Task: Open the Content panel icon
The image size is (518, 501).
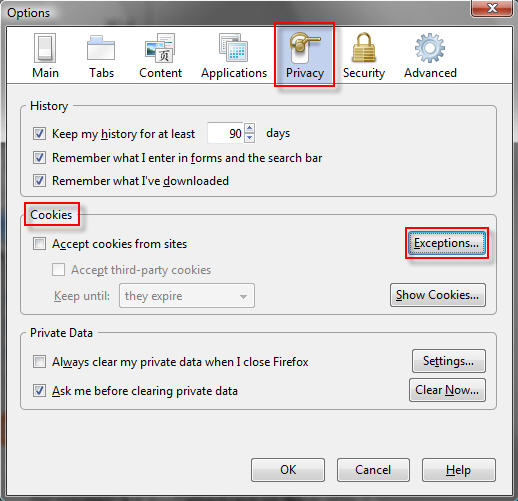Action: pos(160,48)
